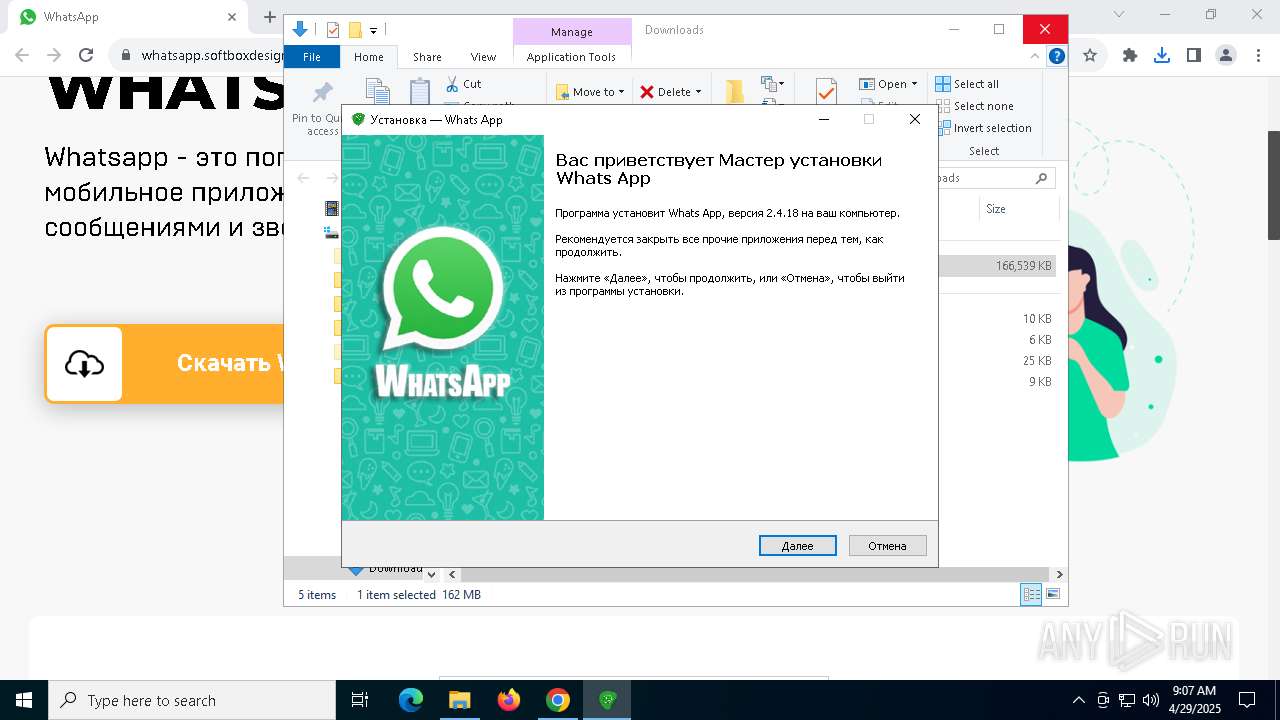Switch Explorer to large icons view

1053,594
